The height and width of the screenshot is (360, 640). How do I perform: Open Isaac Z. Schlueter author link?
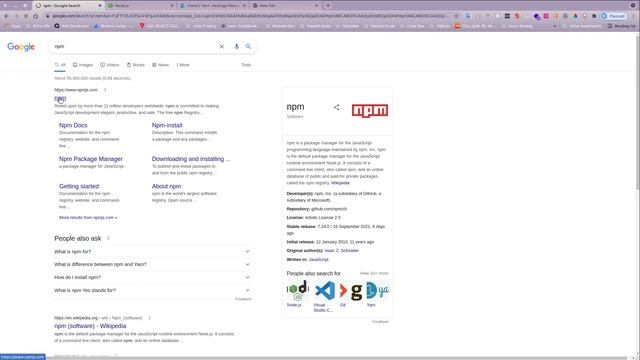[x=342, y=251]
